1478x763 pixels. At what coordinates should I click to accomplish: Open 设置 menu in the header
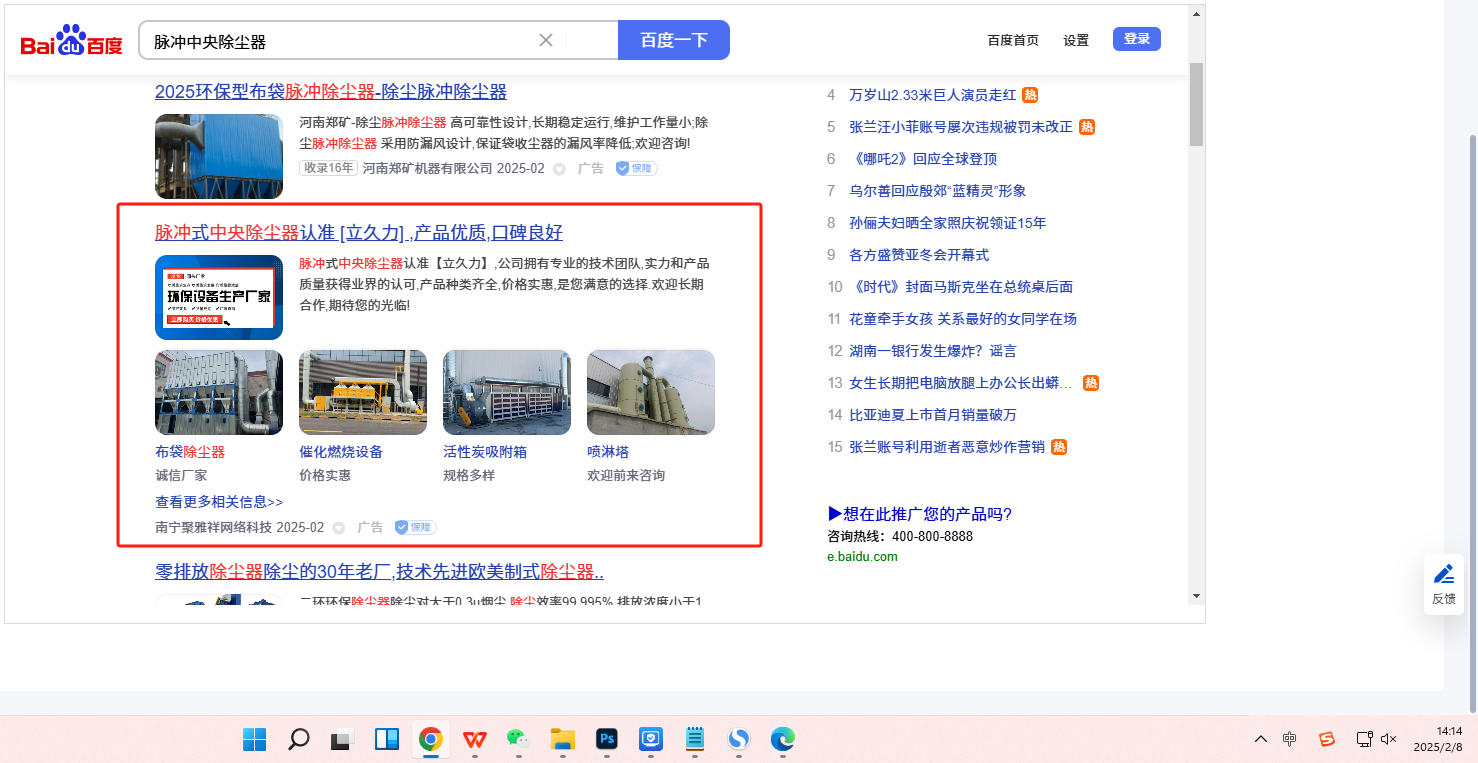tap(1076, 40)
